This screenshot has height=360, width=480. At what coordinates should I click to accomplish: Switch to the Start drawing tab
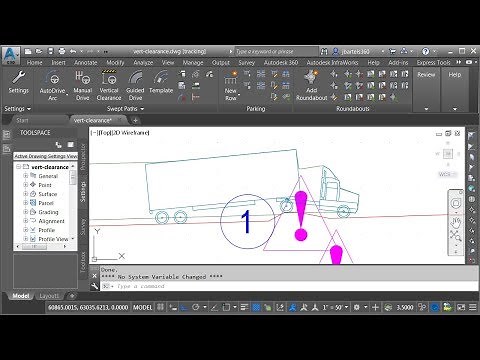(x=22, y=120)
